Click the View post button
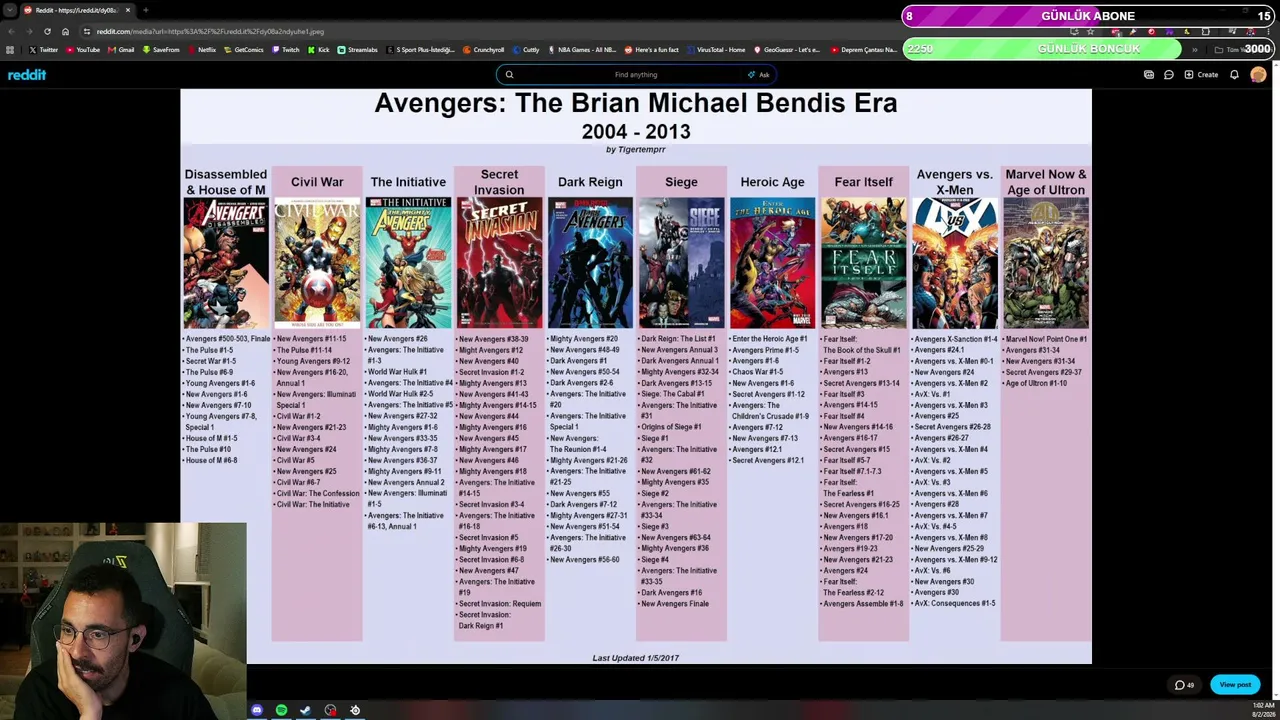Viewport: 1280px width, 720px height. click(1235, 685)
